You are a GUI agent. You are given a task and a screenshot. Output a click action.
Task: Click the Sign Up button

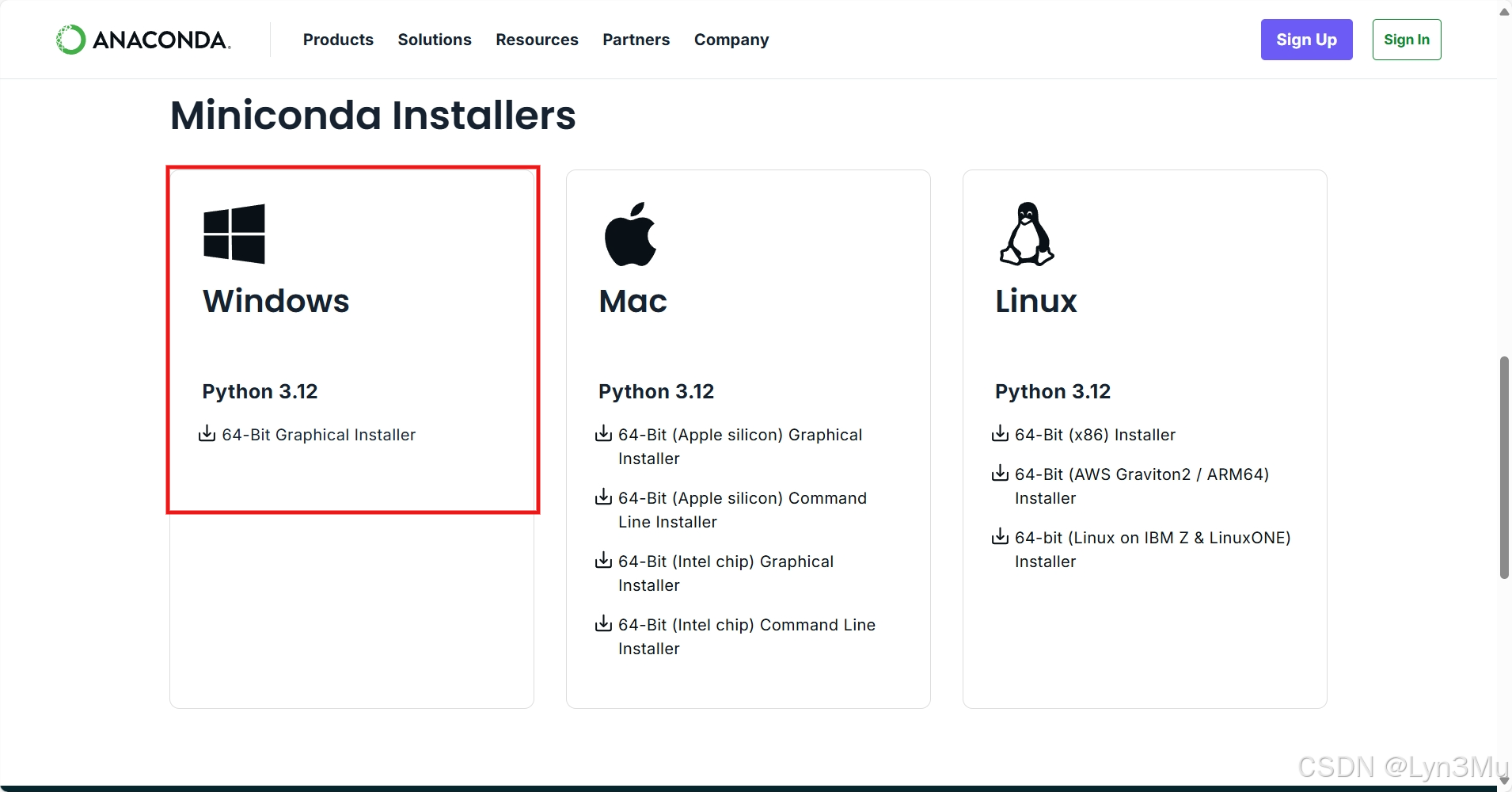pyautogui.click(x=1305, y=40)
